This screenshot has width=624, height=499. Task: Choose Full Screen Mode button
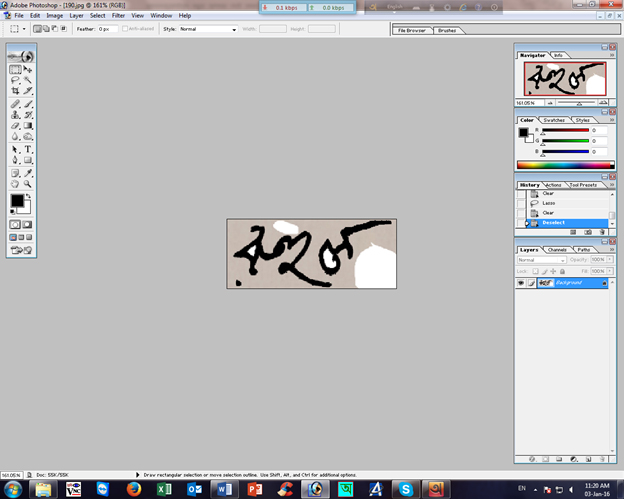29,237
